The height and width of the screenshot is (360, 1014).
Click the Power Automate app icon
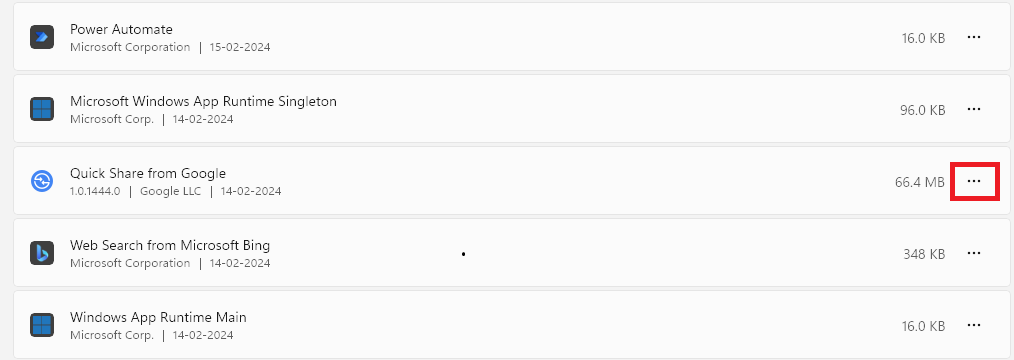[x=42, y=37]
